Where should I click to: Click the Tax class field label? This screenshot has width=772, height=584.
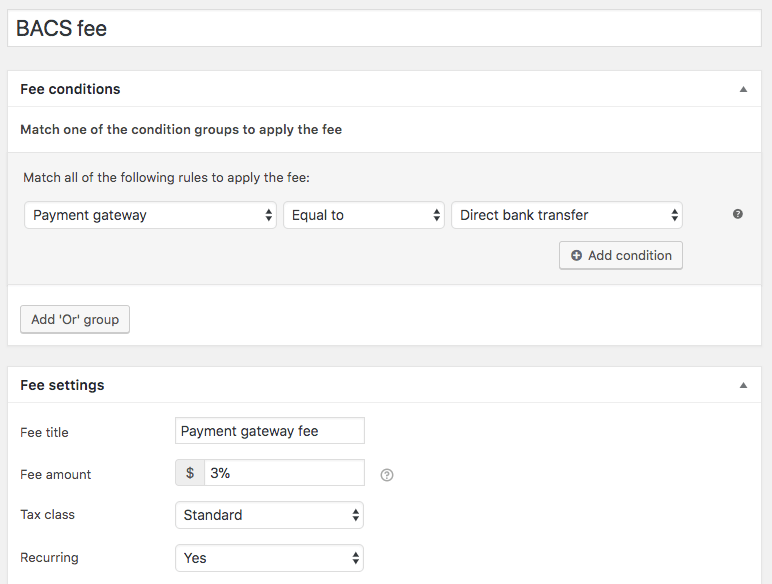(47, 515)
